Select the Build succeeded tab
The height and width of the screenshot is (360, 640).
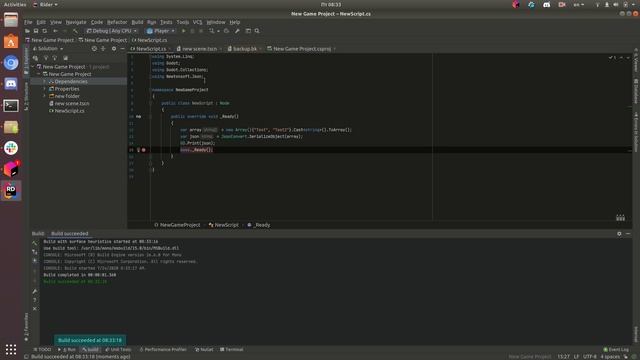tap(69, 234)
